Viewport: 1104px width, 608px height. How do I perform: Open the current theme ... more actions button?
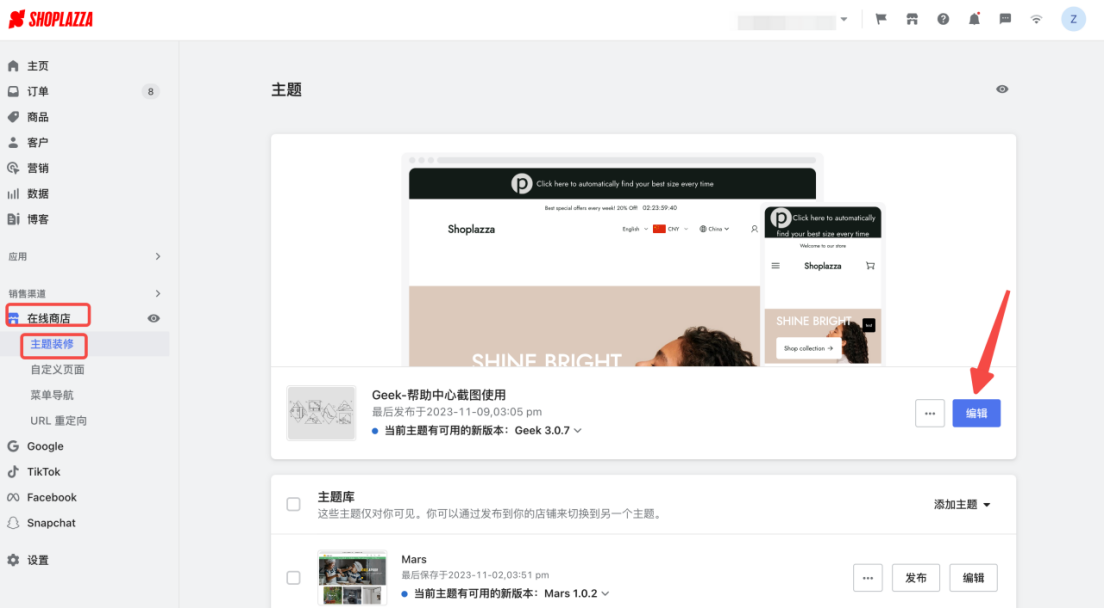(929, 413)
